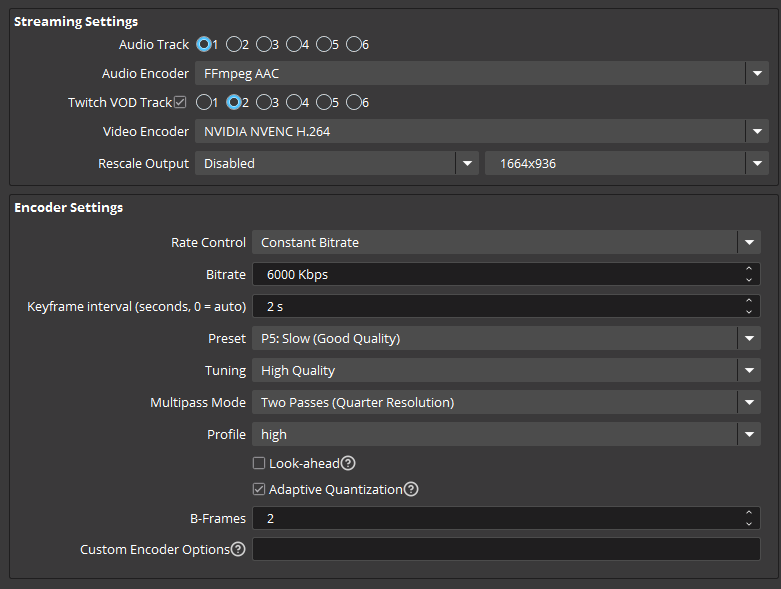Click the B-Frames label
The height and width of the screenshot is (589, 781).
click(x=218, y=518)
